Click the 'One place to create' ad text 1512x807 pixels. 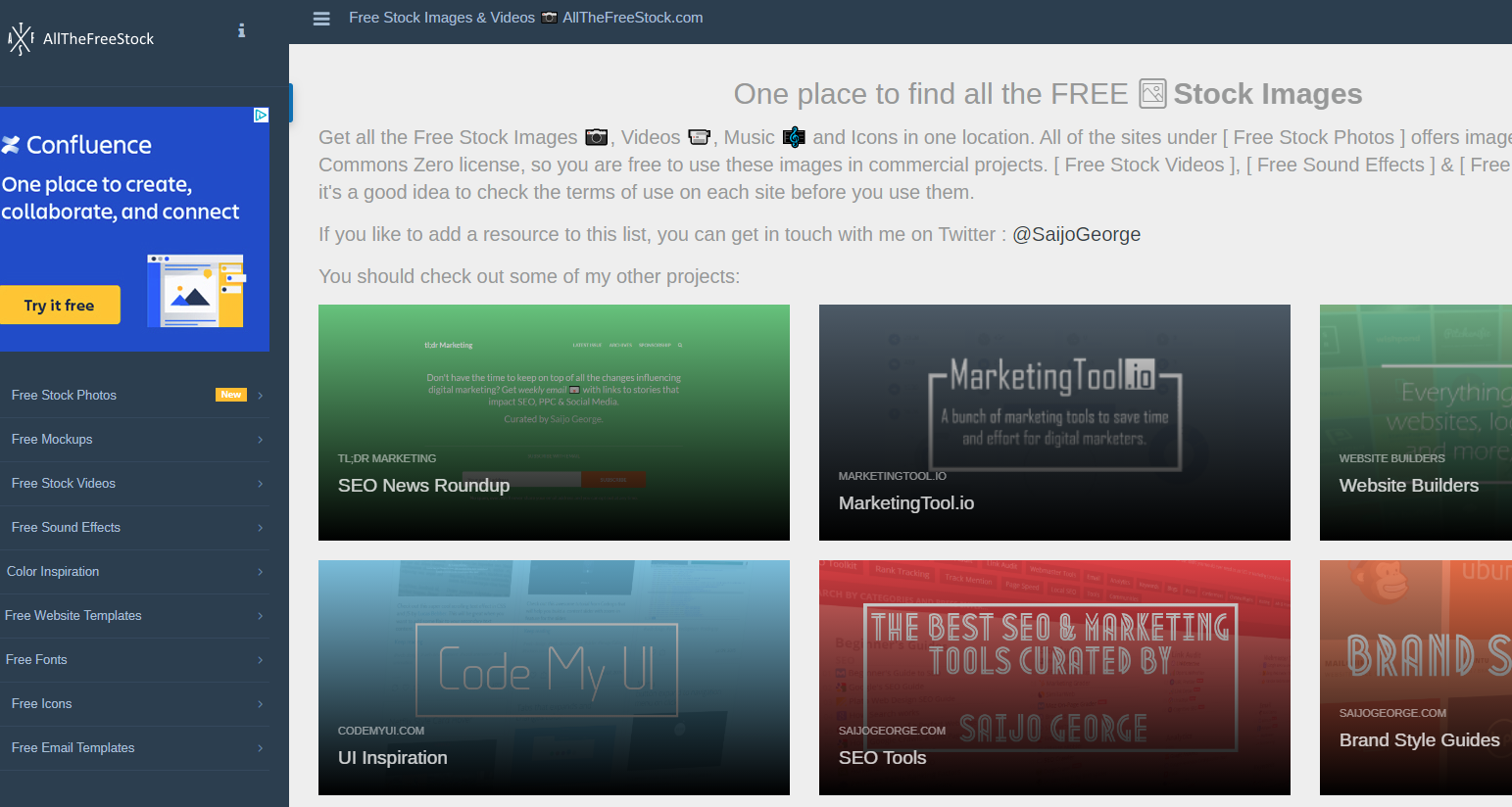(121, 198)
